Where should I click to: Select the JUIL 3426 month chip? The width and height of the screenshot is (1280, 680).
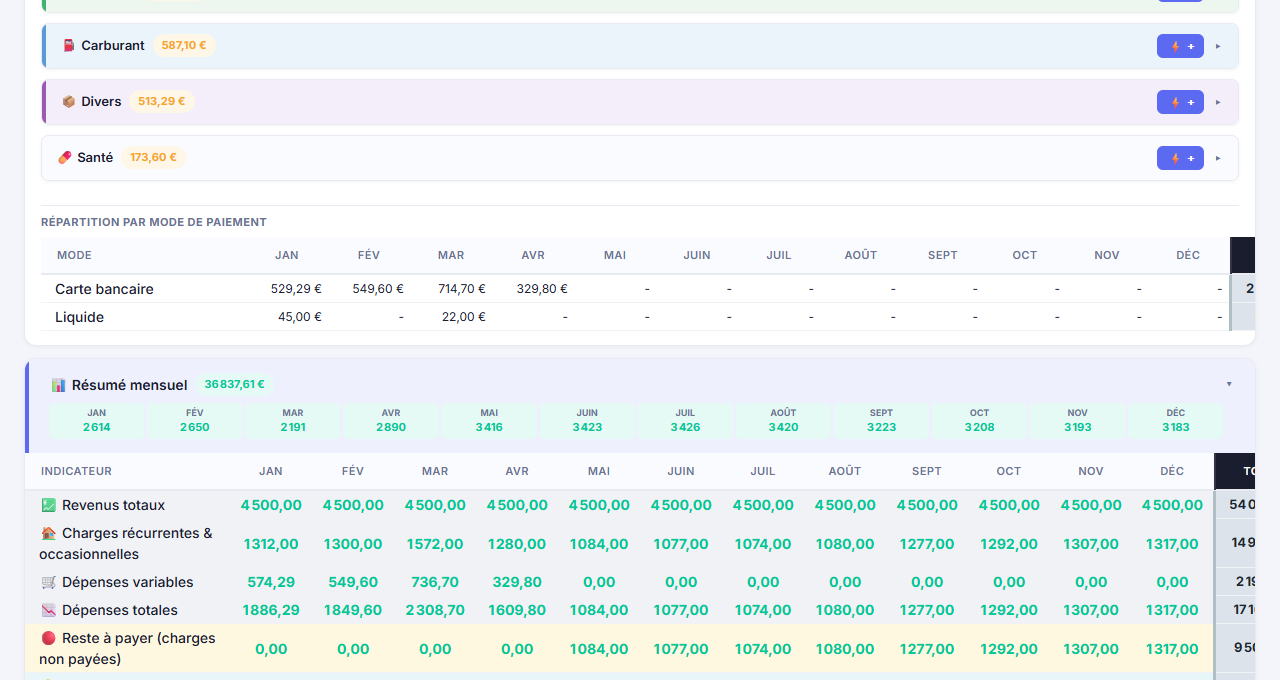(685, 420)
